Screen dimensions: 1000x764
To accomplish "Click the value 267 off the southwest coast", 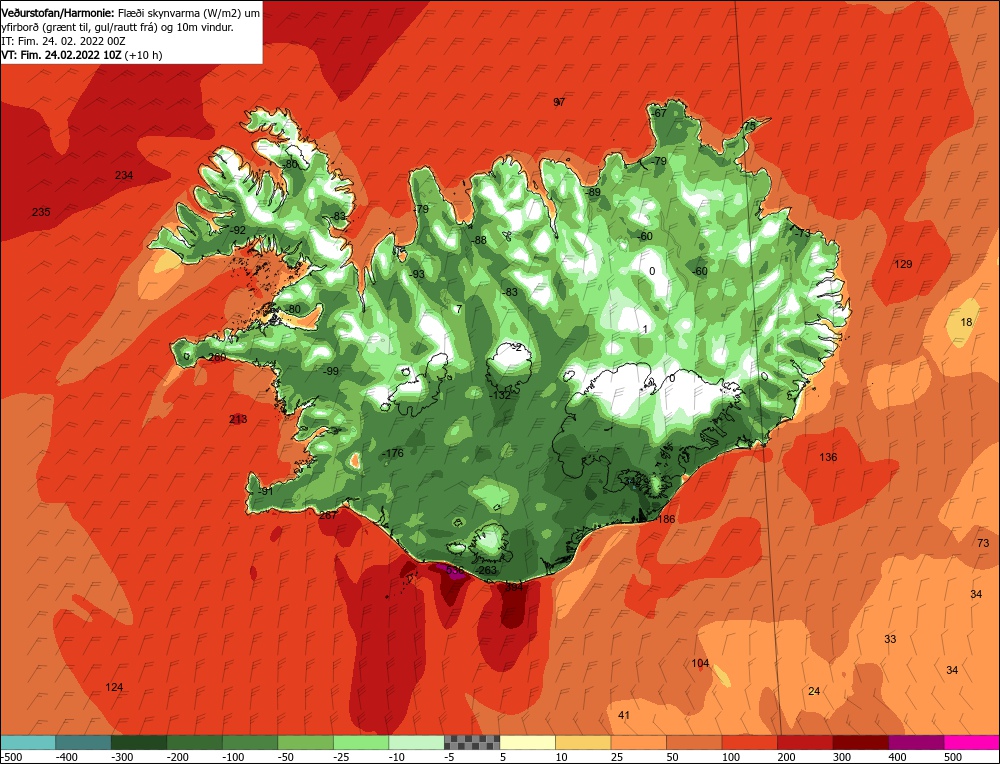I will (x=328, y=515).
